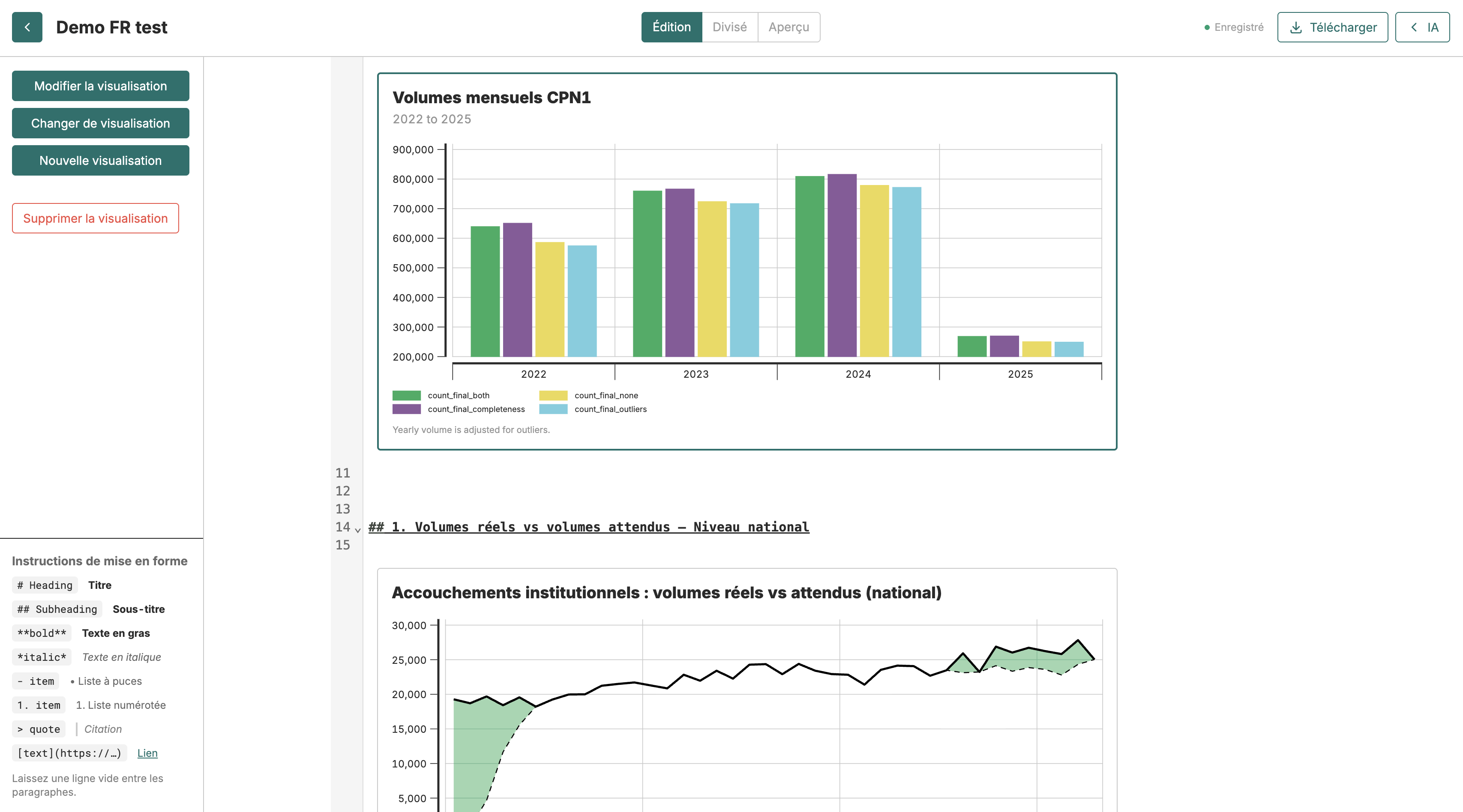Click Changer de visualisation button
The image size is (1463, 812).
101,123
